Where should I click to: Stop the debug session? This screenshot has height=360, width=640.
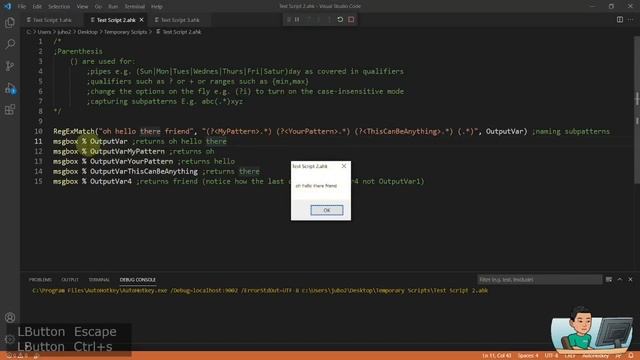351,20
